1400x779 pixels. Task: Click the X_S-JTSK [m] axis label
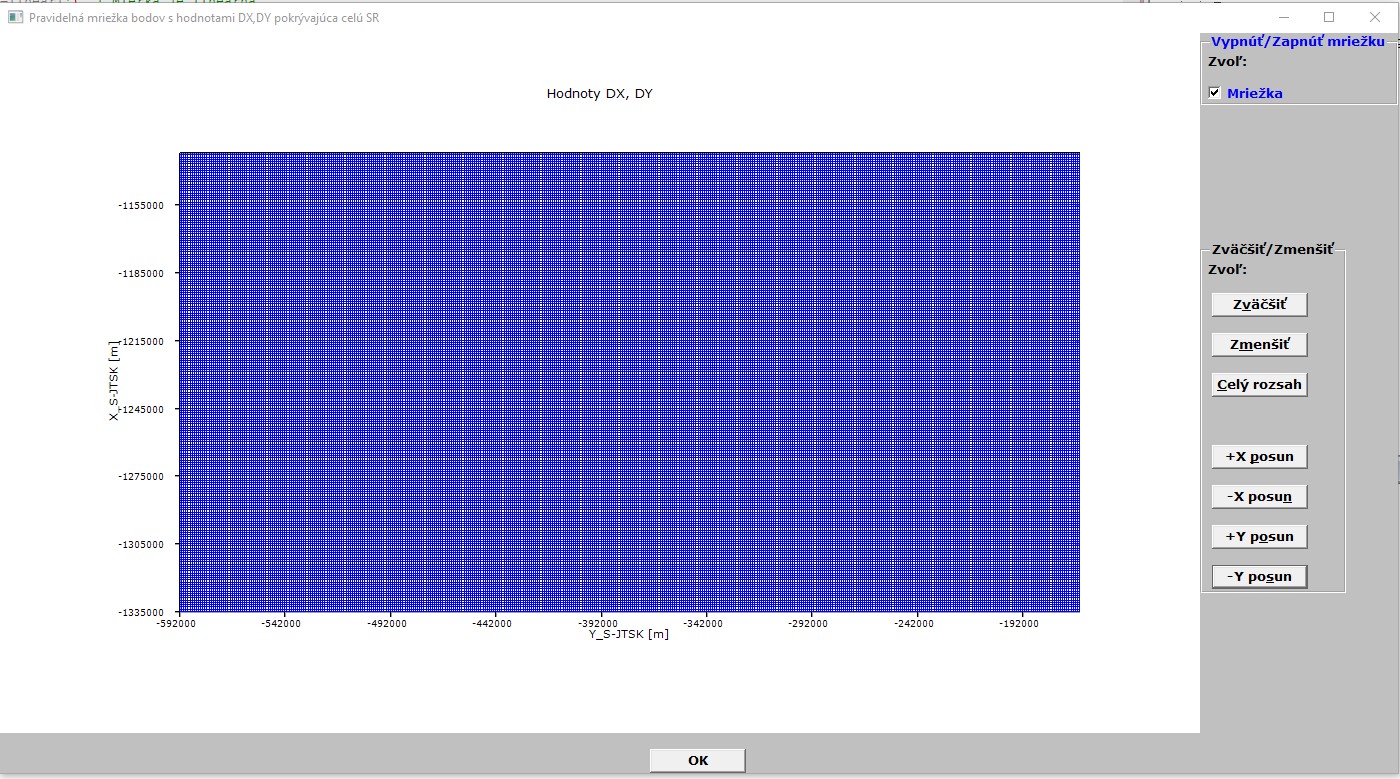[114, 379]
